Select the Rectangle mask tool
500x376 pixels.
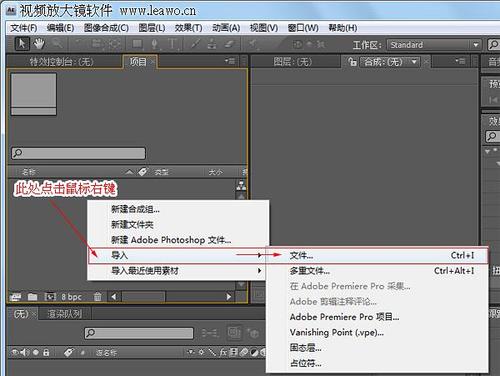tap(137, 44)
